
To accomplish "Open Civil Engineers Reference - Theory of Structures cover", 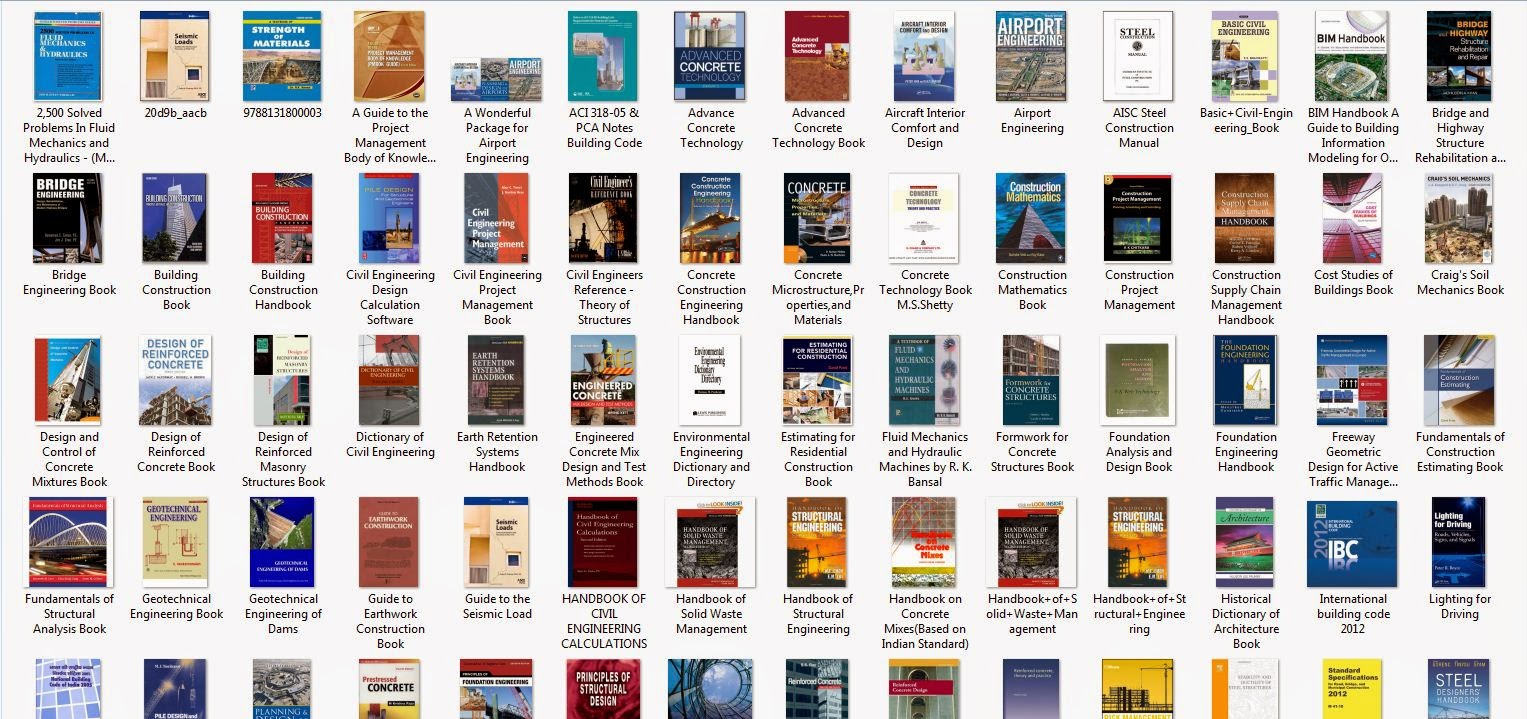I will click(603, 218).
